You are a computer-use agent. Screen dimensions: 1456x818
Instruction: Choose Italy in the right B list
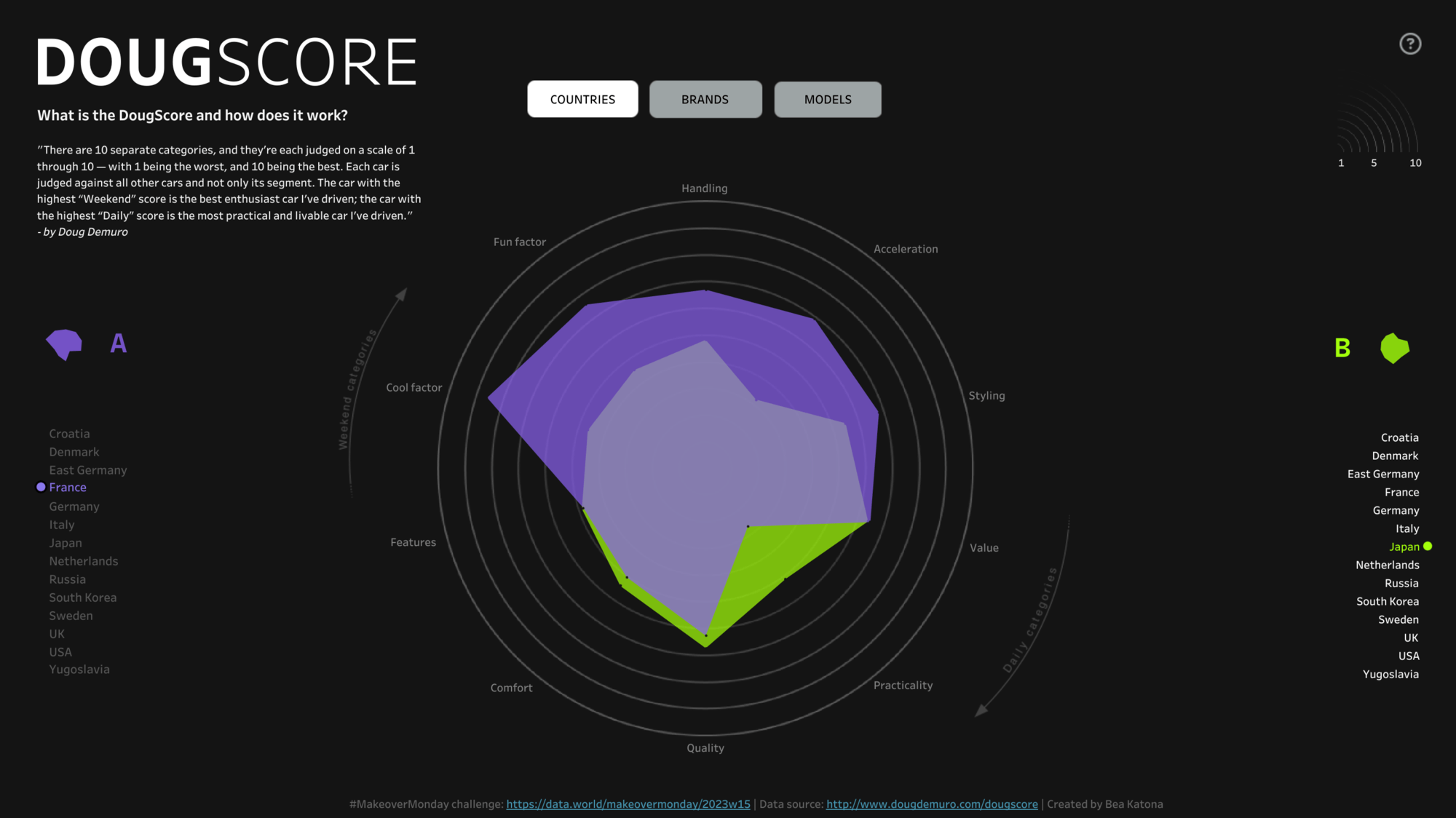tap(1406, 529)
